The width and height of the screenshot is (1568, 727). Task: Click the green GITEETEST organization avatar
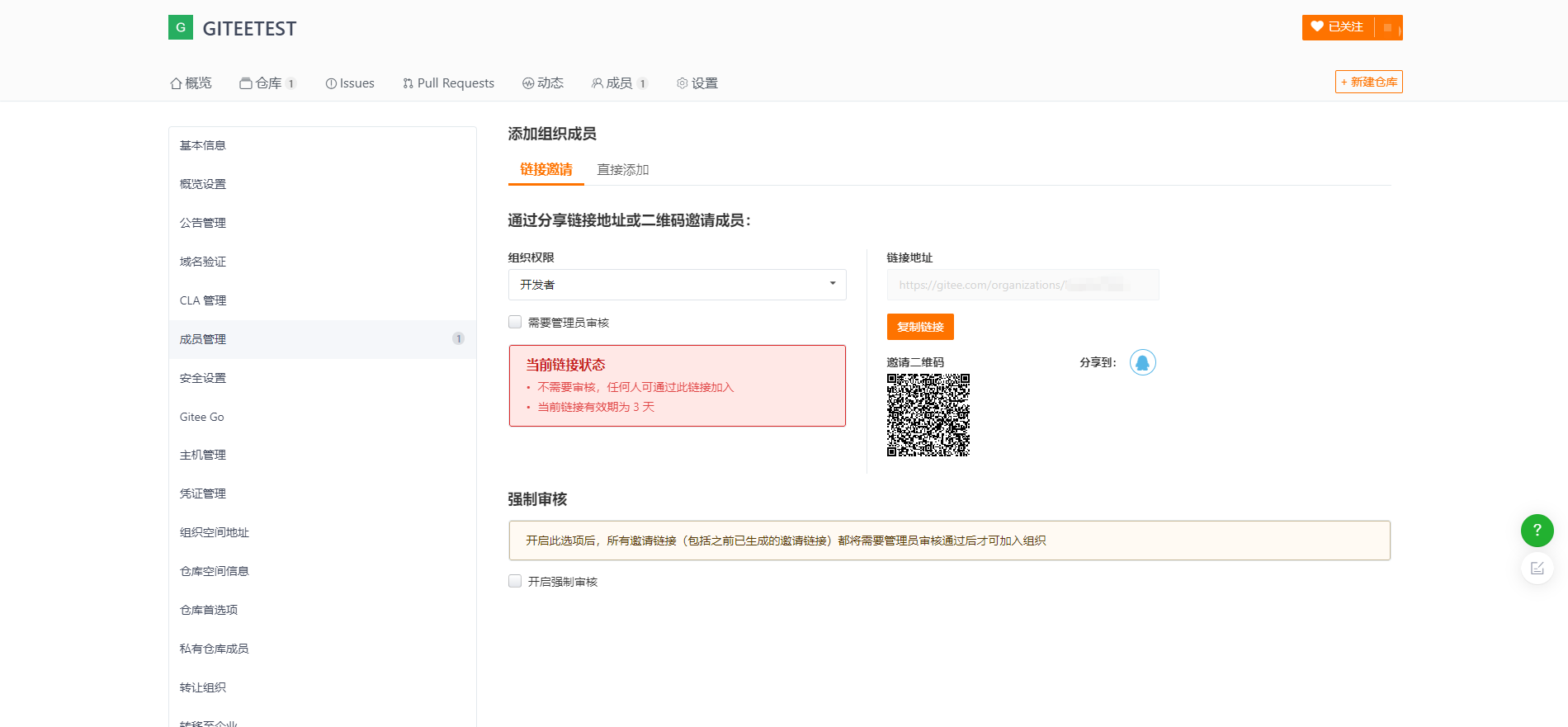click(181, 27)
